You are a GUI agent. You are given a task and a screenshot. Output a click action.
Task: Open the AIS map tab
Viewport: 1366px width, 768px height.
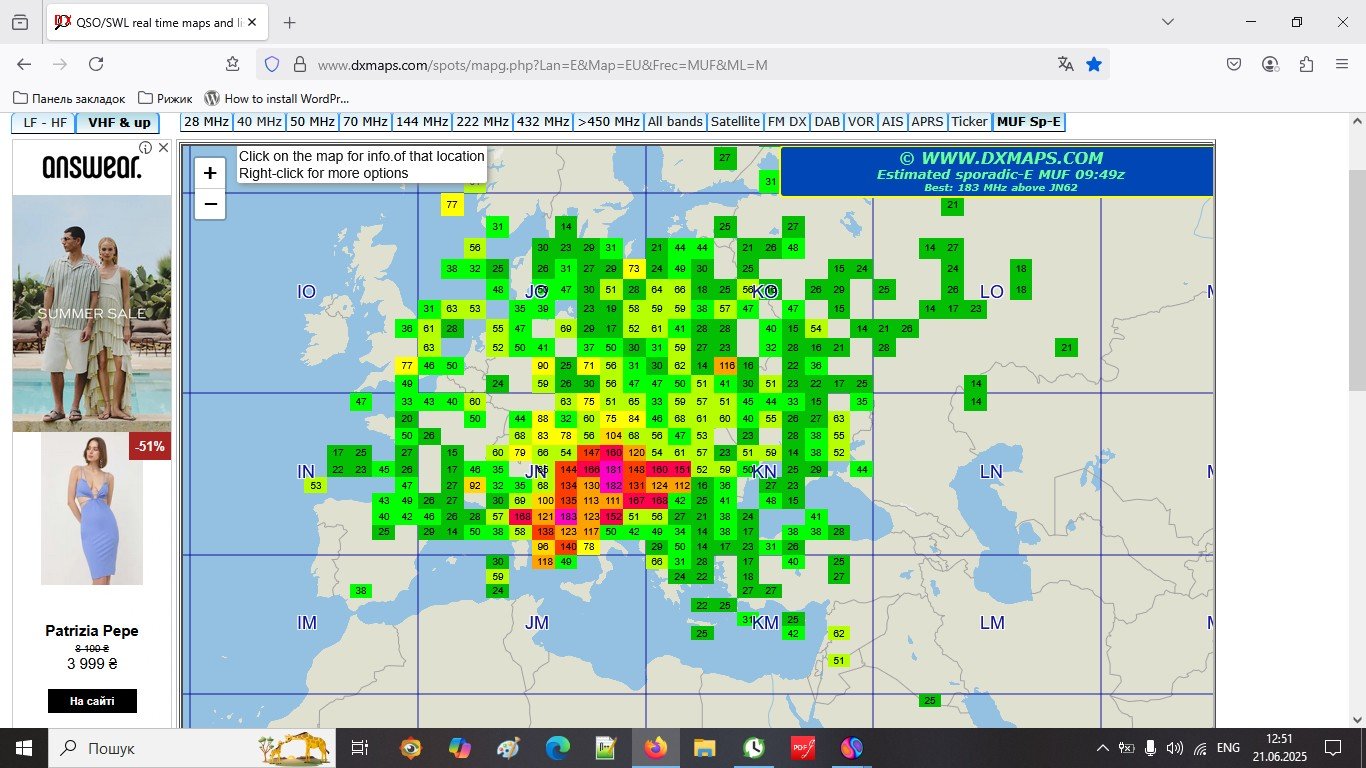[x=893, y=122]
